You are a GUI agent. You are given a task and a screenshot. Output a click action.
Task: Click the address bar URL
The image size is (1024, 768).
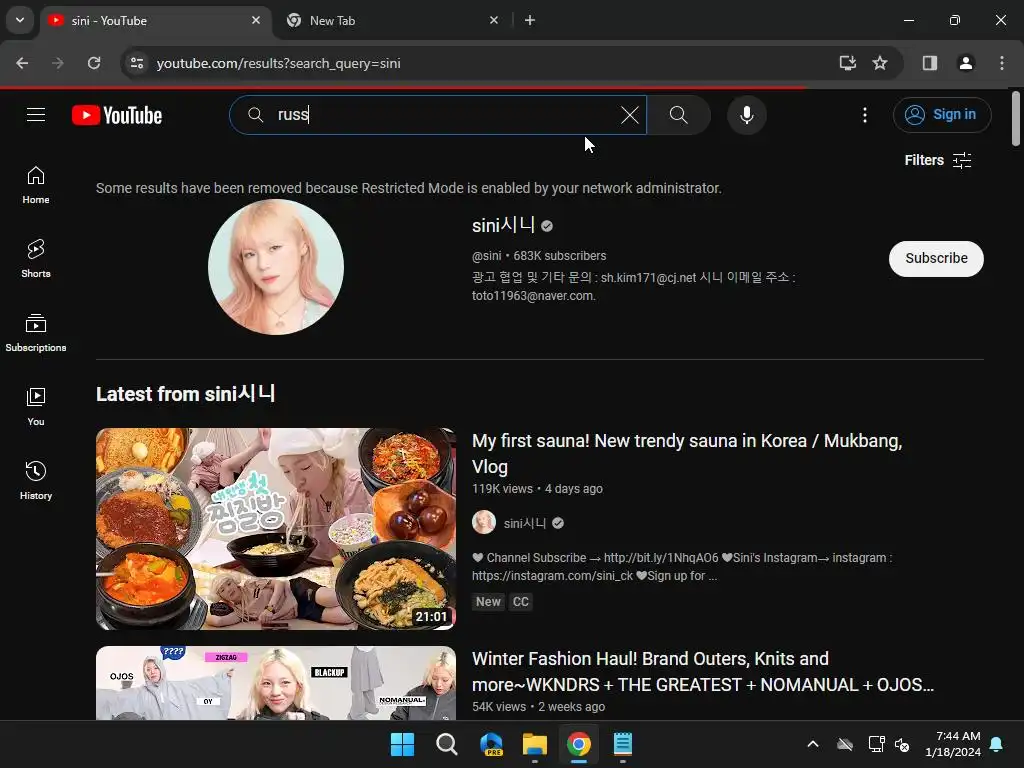[278, 63]
